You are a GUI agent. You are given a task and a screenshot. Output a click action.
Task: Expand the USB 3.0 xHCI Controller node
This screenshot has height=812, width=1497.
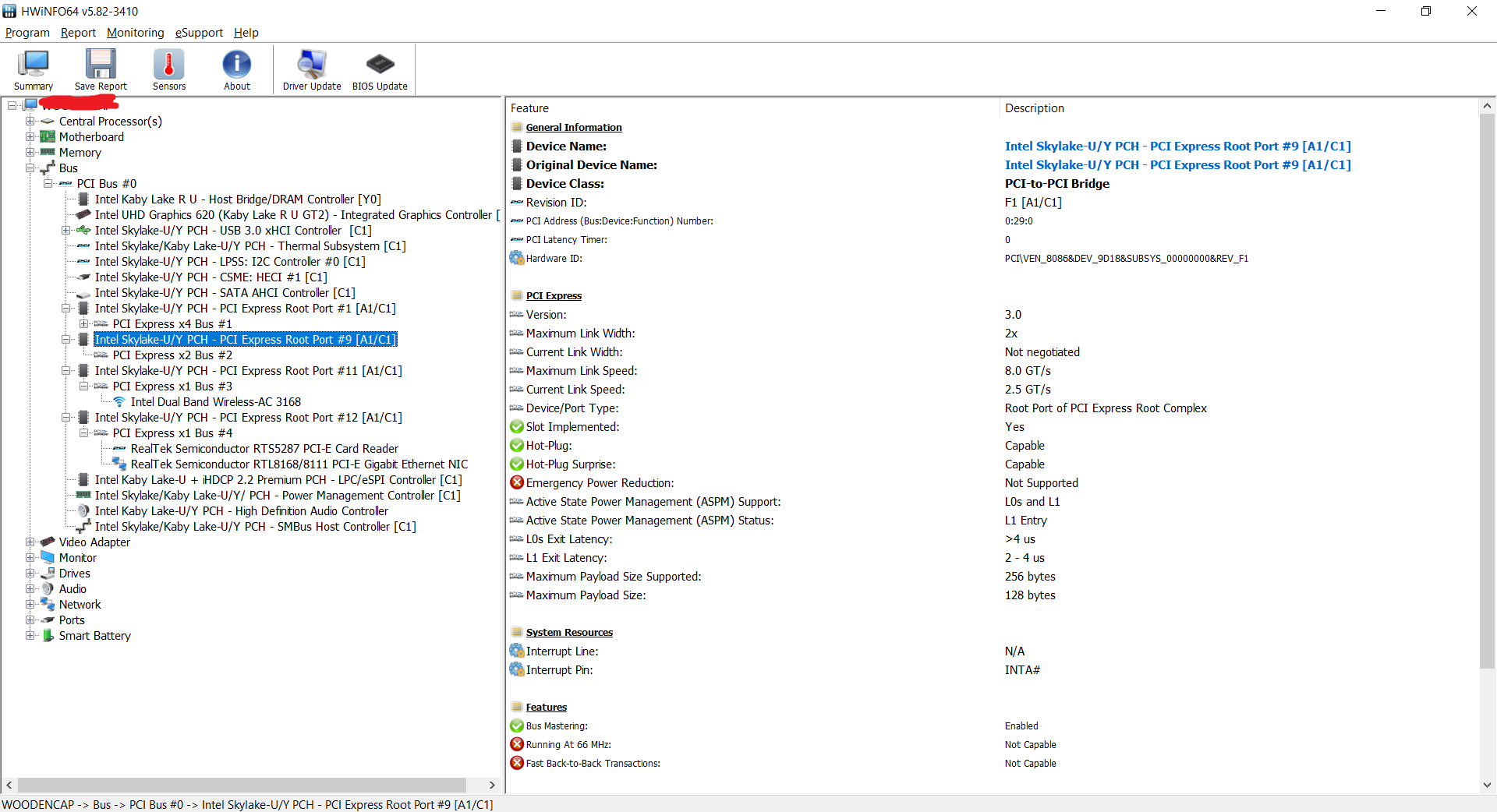(x=65, y=231)
